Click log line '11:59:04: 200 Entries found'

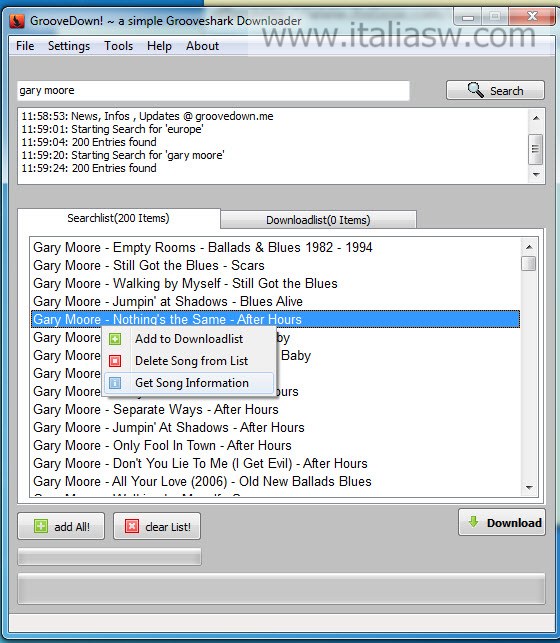pyautogui.click(x=89, y=142)
